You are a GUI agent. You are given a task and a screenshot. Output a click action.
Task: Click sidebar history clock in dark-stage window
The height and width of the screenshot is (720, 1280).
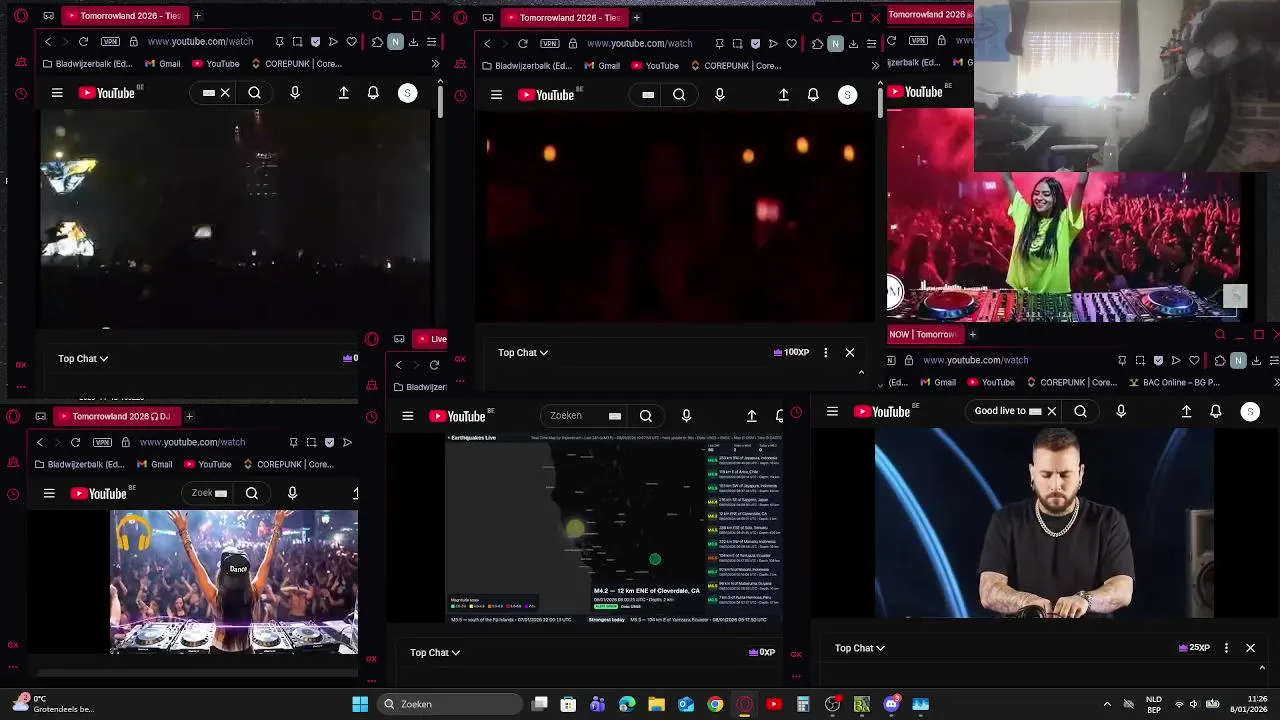[21, 94]
